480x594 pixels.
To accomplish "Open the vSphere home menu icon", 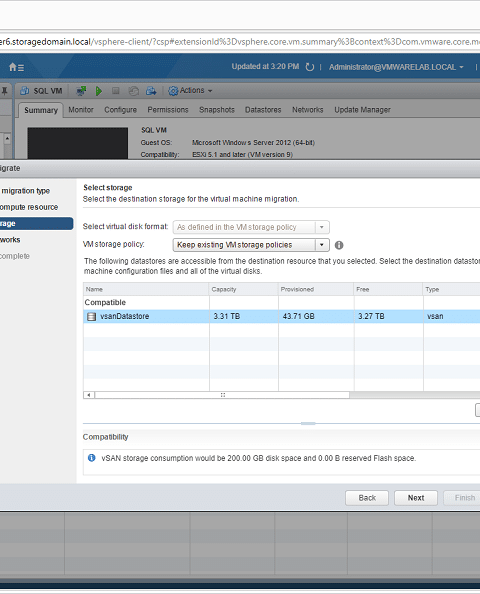I will [16, 67].
